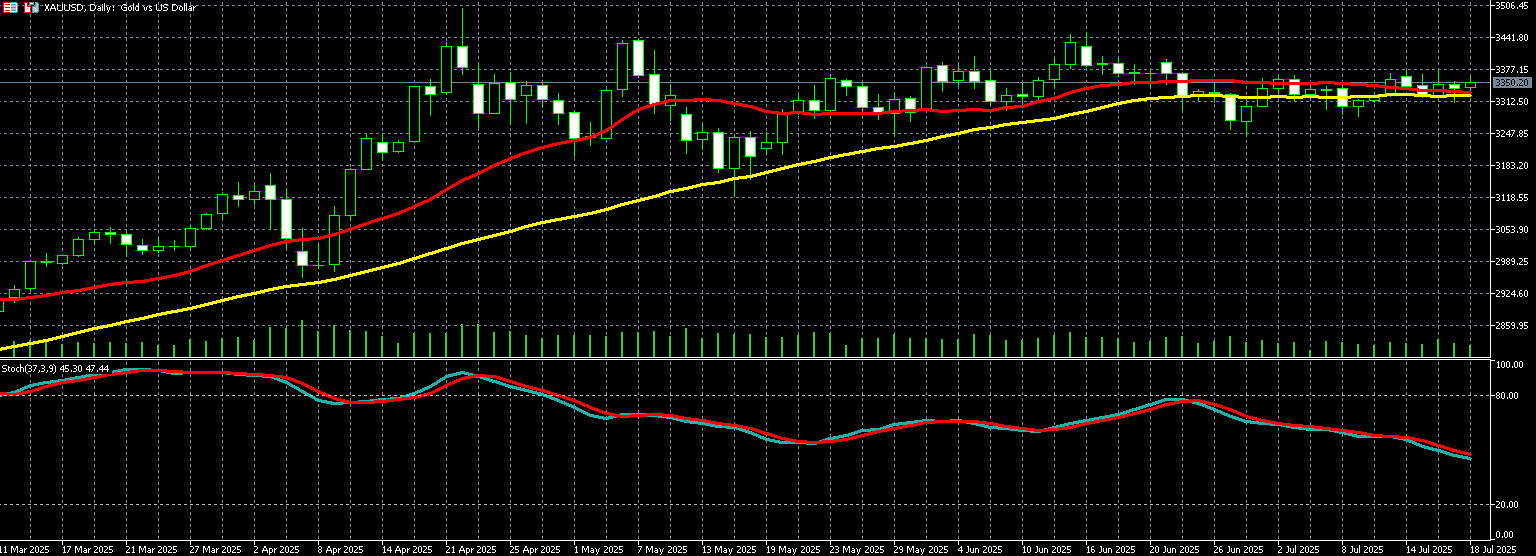This screenshot has height=556, width=1536.
Task: Click the 21 Apr 2025 date label
Action: click(x=471, y=550)
